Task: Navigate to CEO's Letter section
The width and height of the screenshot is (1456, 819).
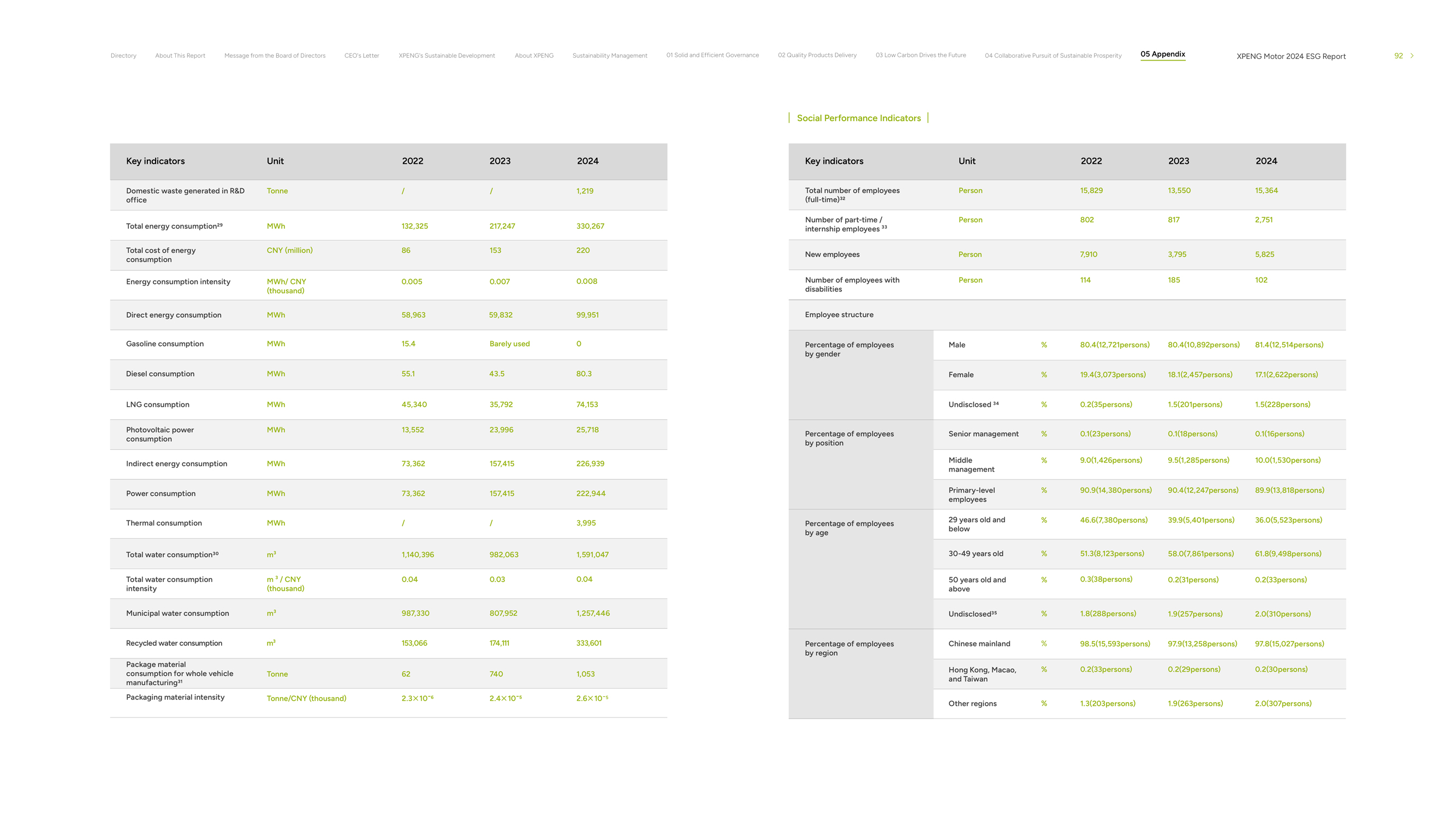Action: click(362, 56)
